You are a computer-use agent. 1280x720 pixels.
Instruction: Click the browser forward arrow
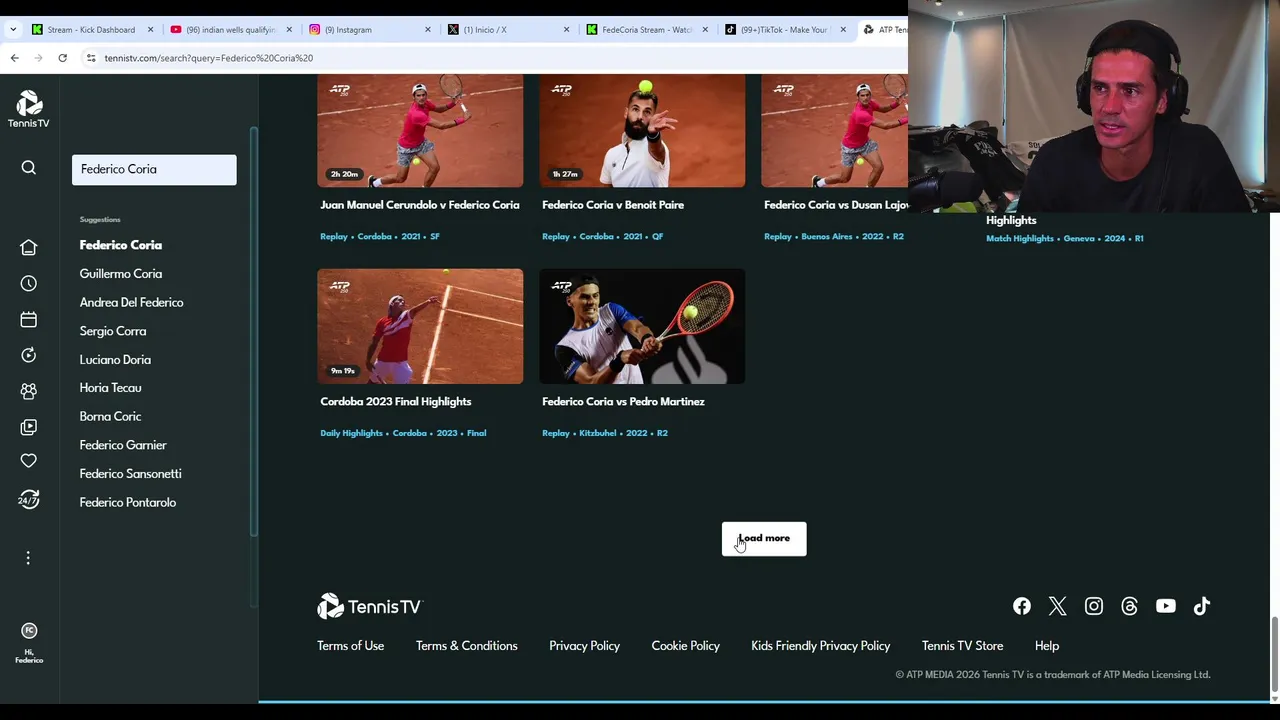click(x=38, y=58)
